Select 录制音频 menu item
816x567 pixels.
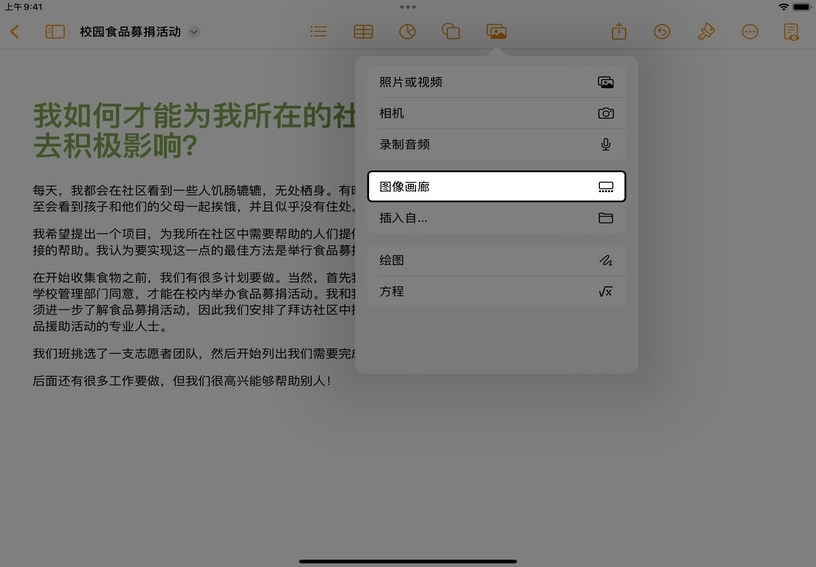pyautogui.click(x=496, y=145)
